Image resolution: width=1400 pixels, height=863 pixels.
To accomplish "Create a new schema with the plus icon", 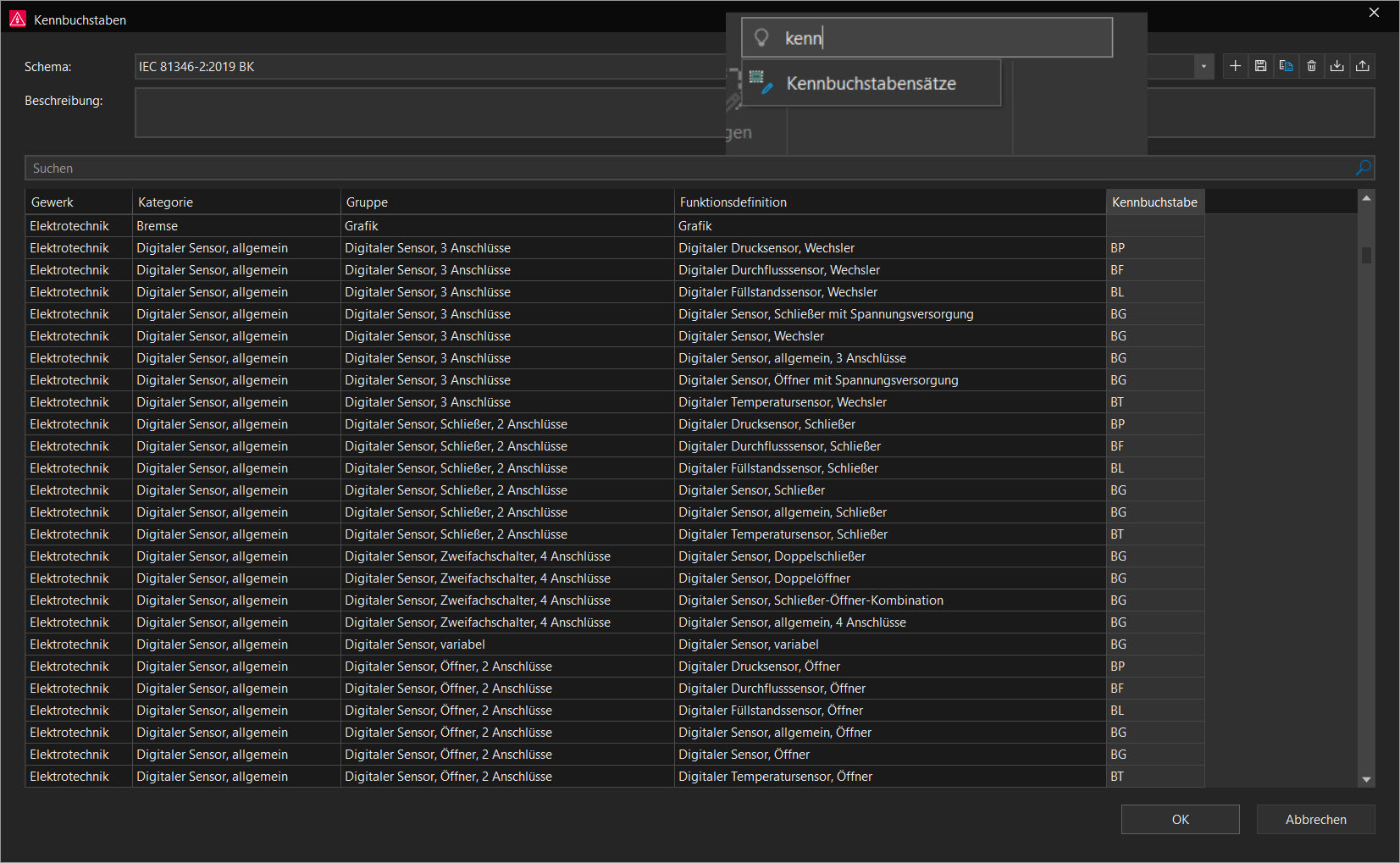I will tap(1236, 66).
